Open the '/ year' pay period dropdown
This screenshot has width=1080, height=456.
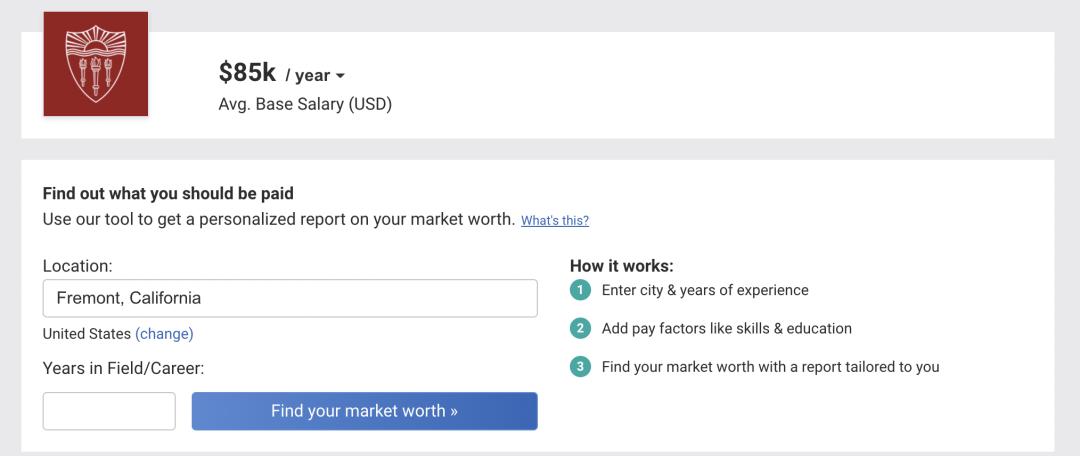point(316,76)
